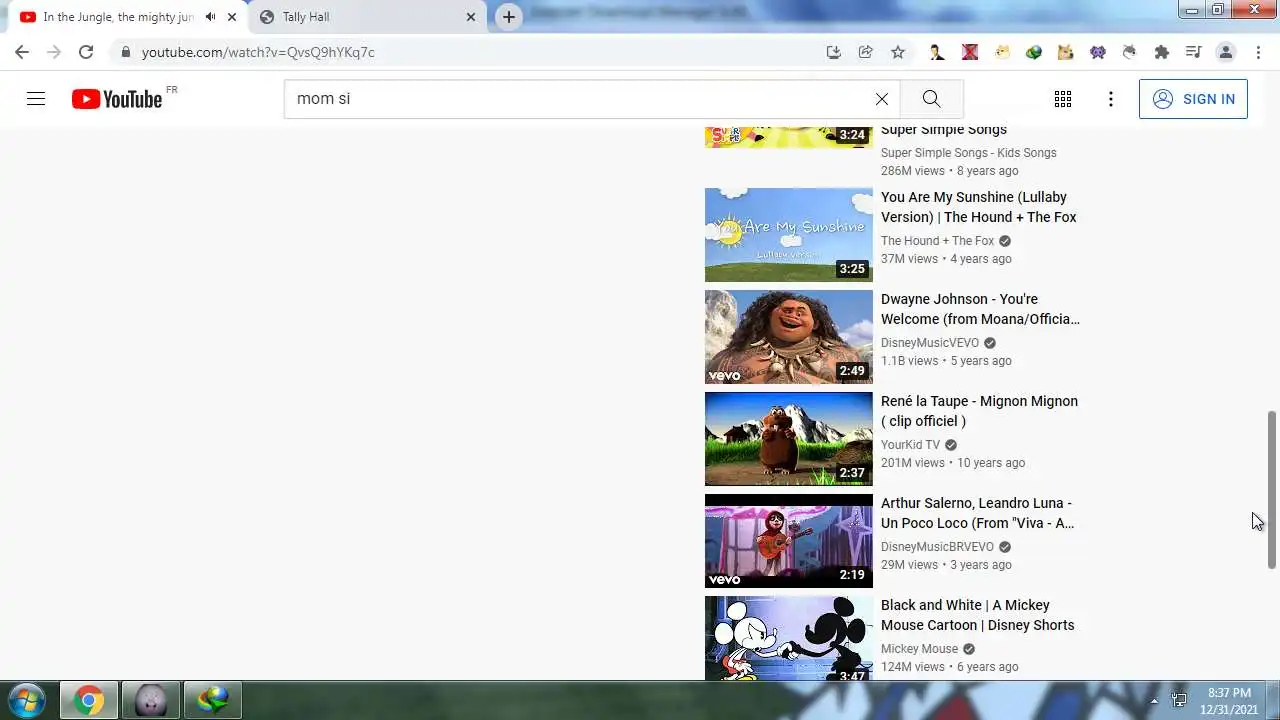
Task: Sign in to YouTube
Action: 1193,99
